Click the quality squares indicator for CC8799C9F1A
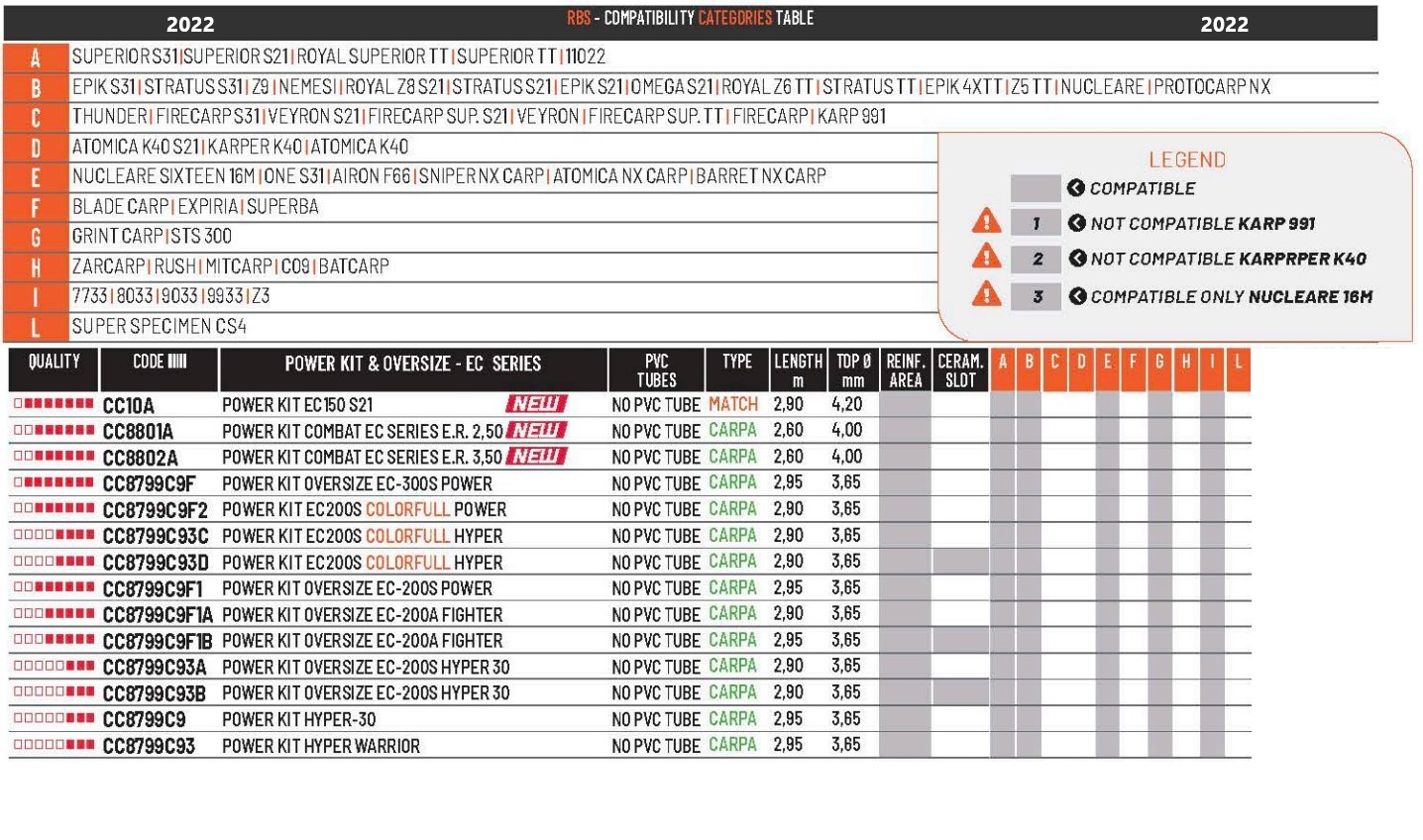The height and width of the screenshot is (840, 1423). coord(55,614)
